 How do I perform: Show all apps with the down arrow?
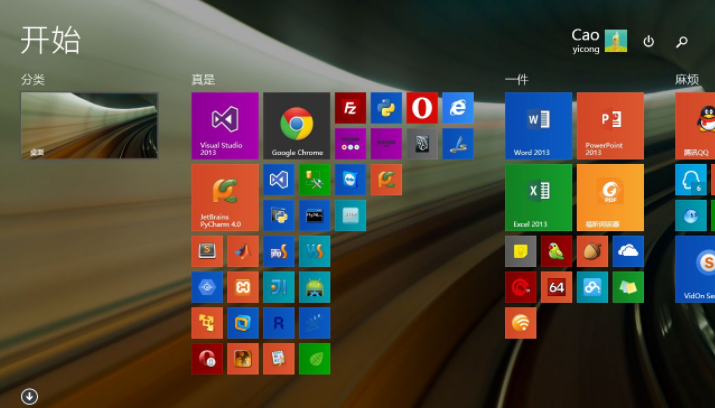[x=30, y=396]
